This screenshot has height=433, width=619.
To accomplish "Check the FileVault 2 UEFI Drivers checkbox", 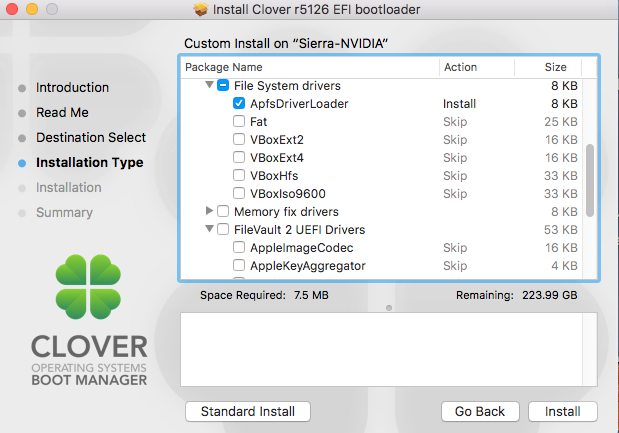I will click(x=223, y=229).
